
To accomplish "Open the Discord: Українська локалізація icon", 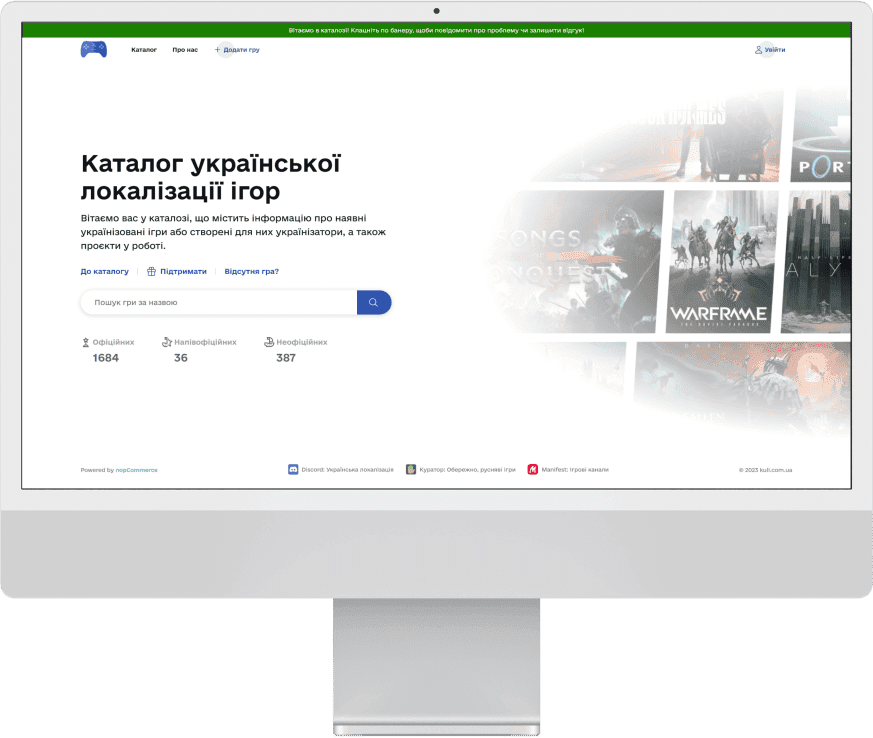I will coord(294,469).
